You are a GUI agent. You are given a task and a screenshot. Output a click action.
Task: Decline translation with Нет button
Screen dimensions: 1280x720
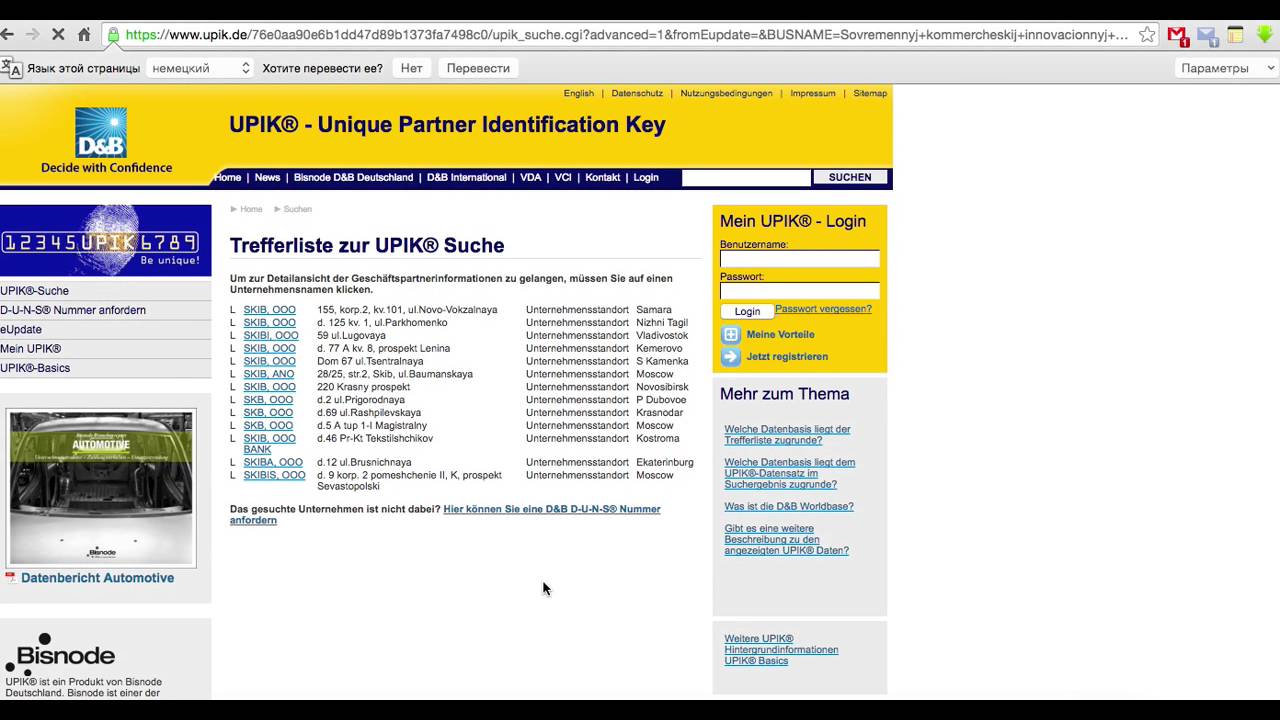(411, 68)
